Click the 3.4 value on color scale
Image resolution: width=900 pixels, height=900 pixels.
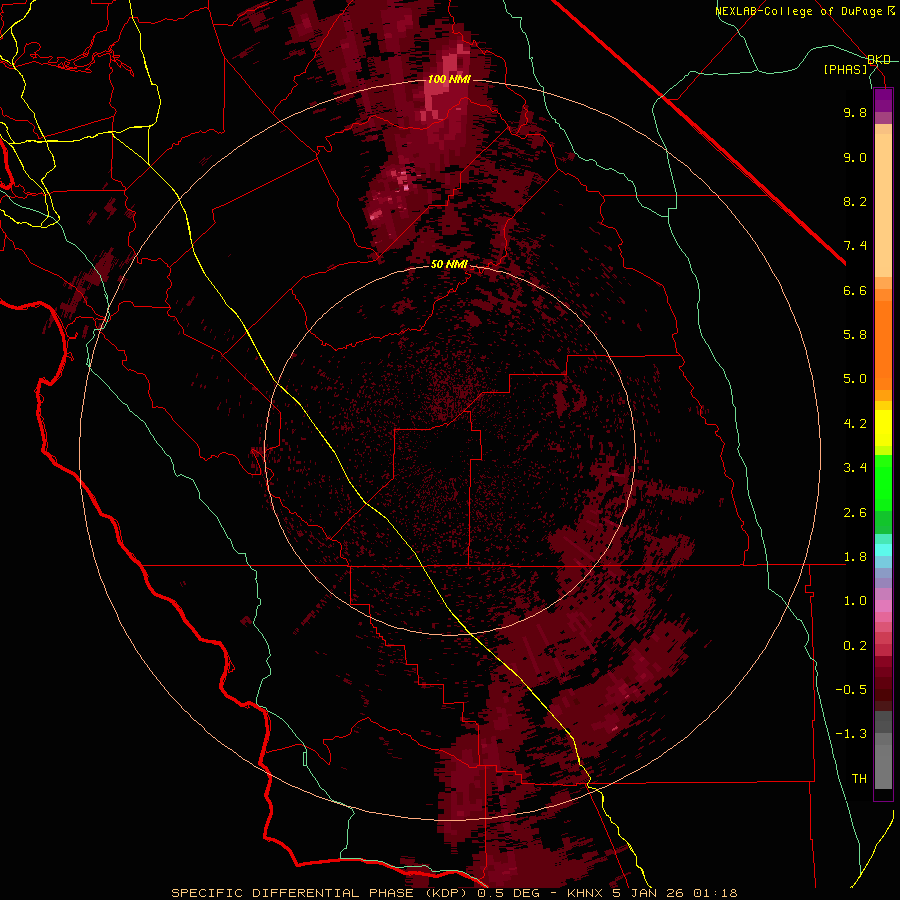(855, 468)
